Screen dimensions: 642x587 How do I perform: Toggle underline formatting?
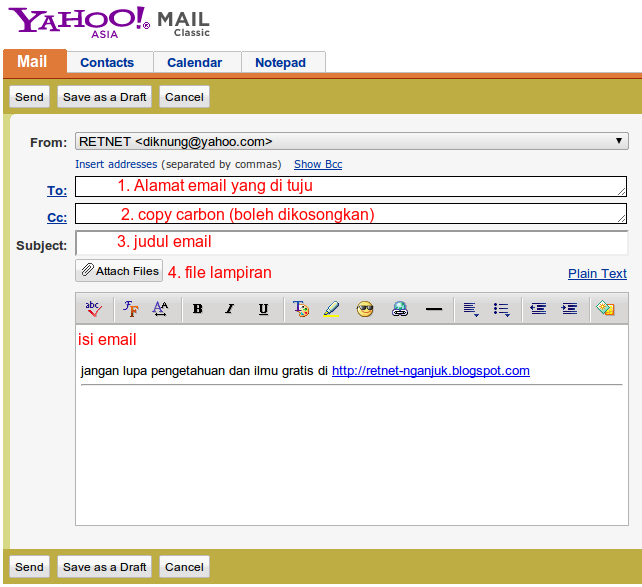pos(263,309)
